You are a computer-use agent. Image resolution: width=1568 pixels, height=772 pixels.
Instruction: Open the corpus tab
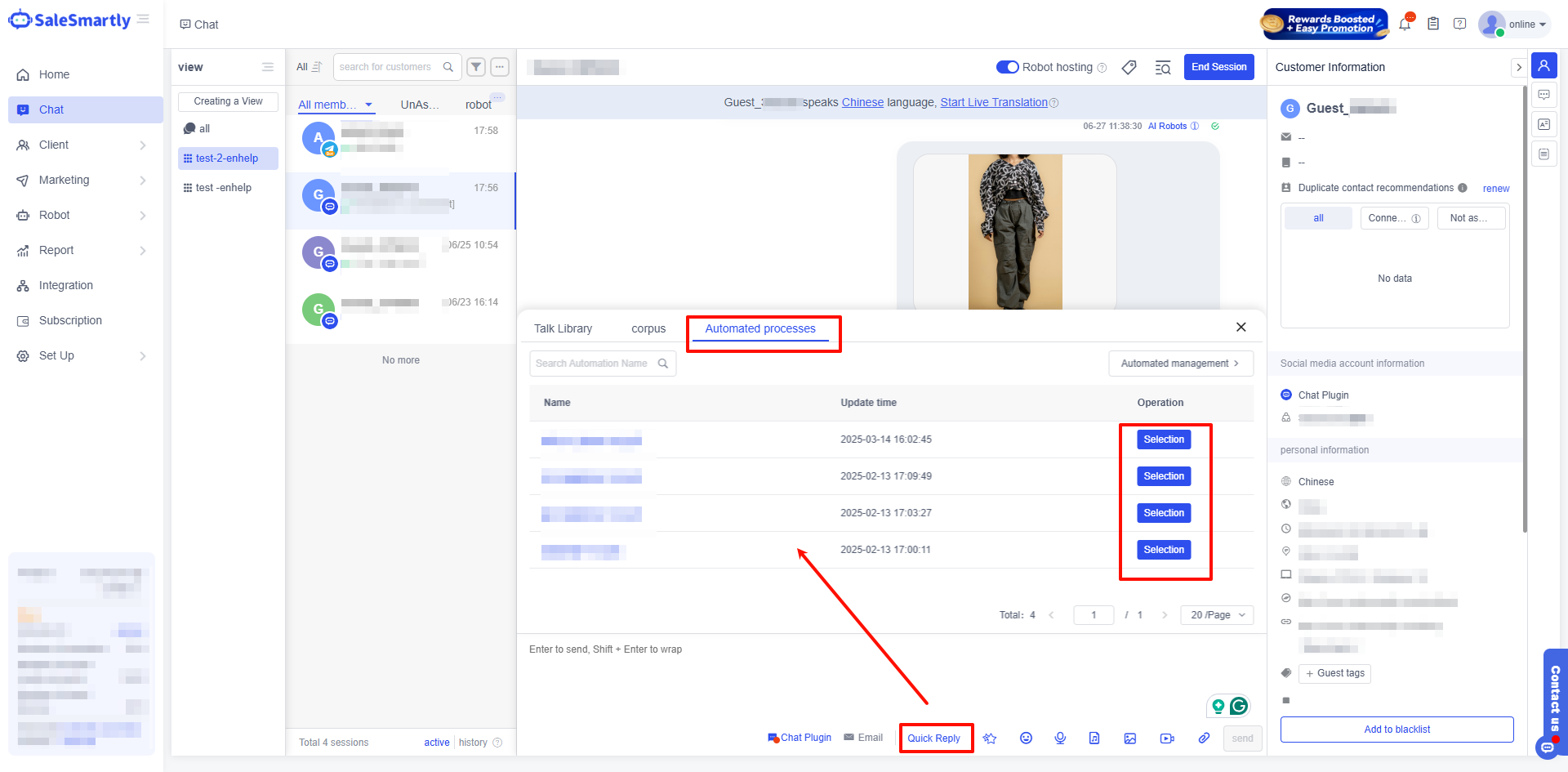tap(648, 328)
